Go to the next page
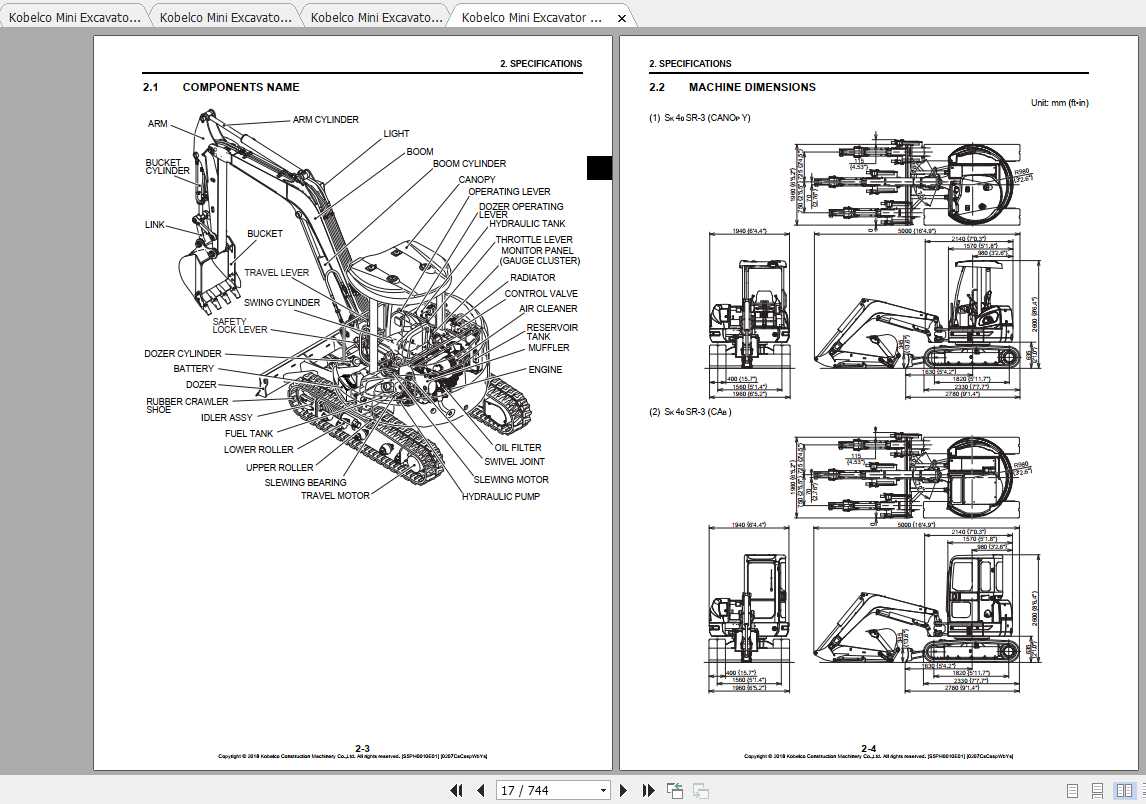The height and width of the screenshot is (804, 1146). click(623, 790)
